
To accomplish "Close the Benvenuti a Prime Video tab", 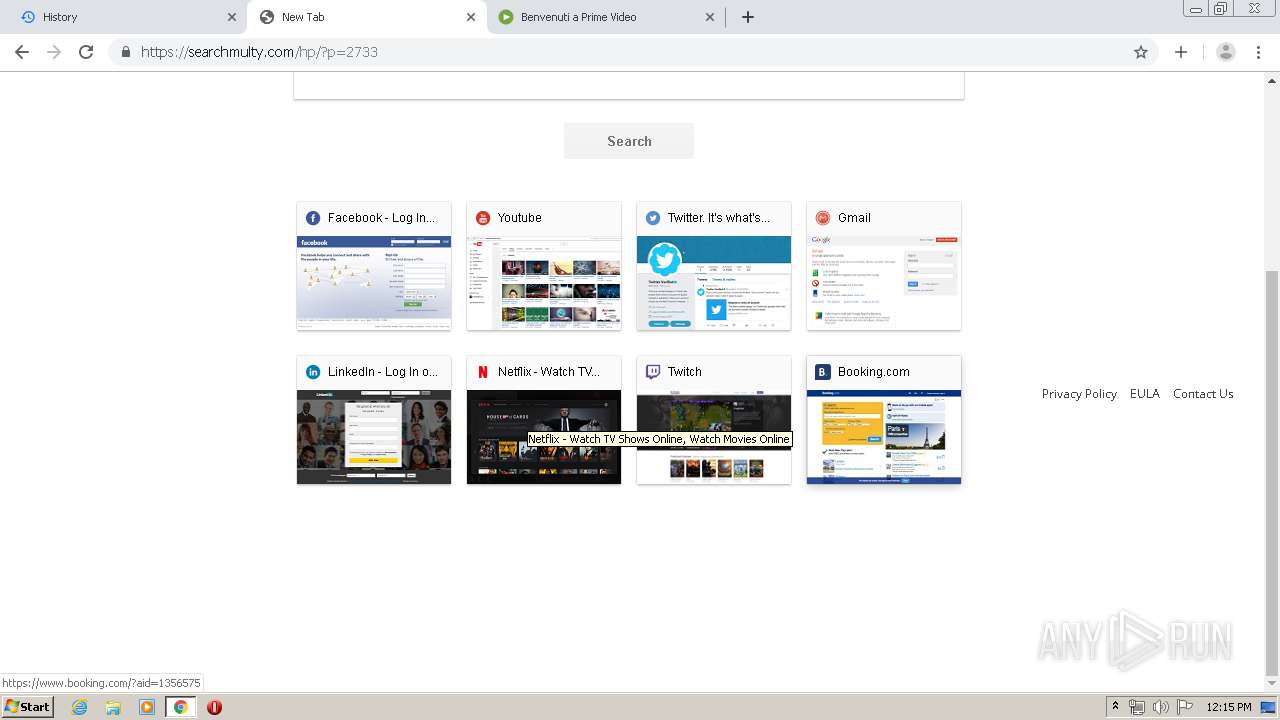I will (710, 17).
